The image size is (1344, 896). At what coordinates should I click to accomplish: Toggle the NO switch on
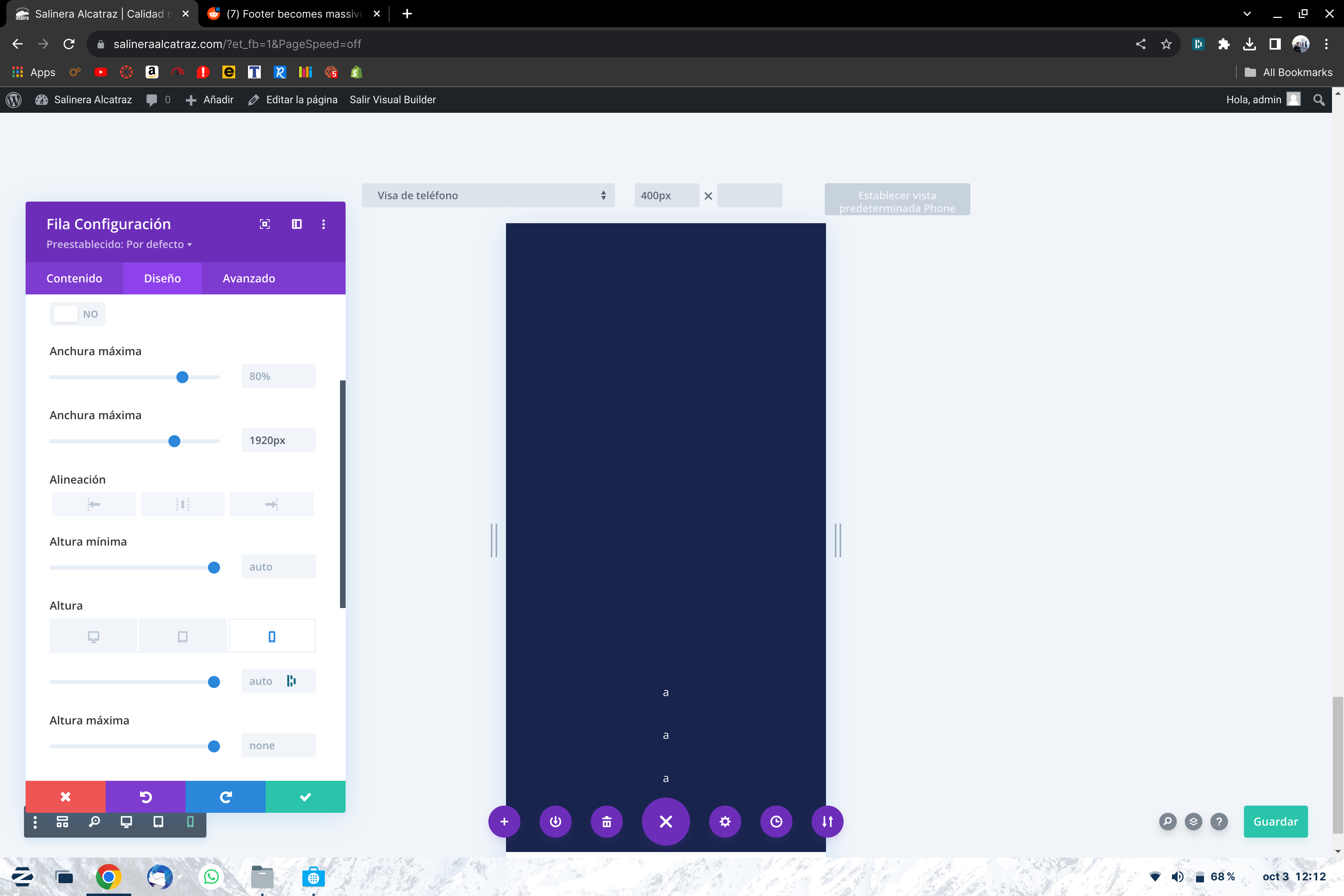coord(78,314)
